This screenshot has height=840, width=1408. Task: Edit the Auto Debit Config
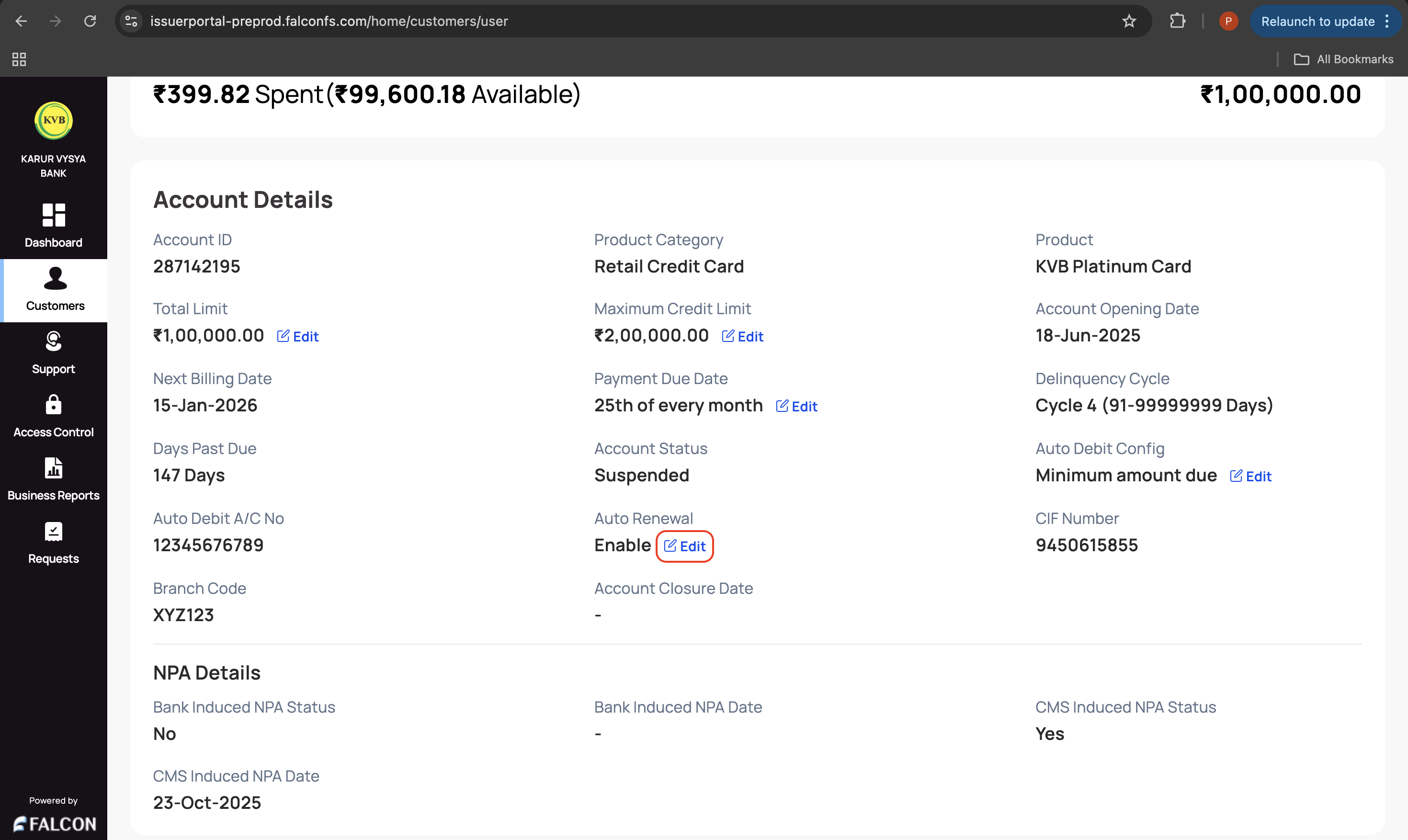coord(1250,477)
